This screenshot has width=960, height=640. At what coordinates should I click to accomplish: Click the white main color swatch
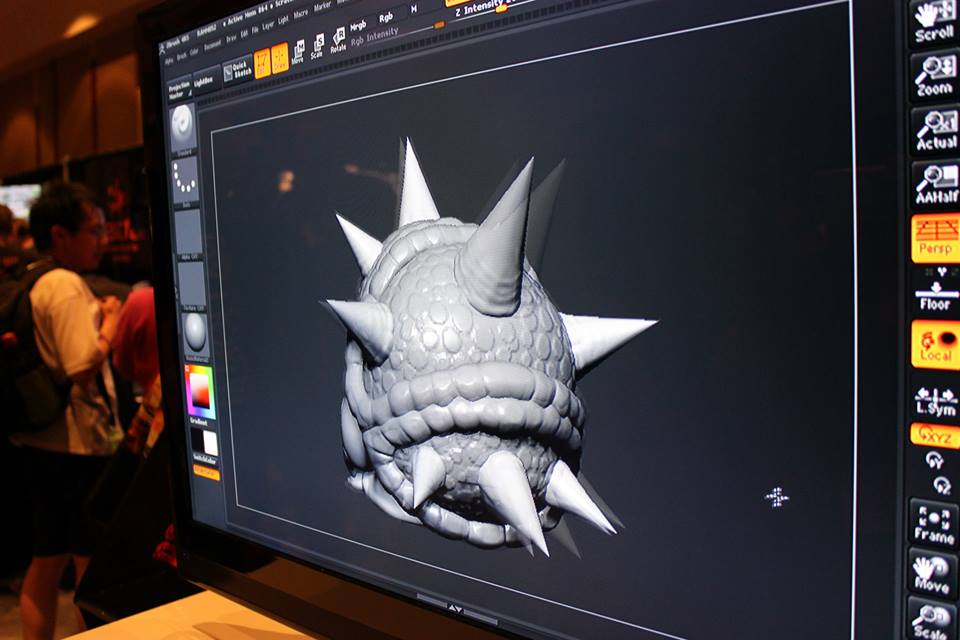(211, 443)
